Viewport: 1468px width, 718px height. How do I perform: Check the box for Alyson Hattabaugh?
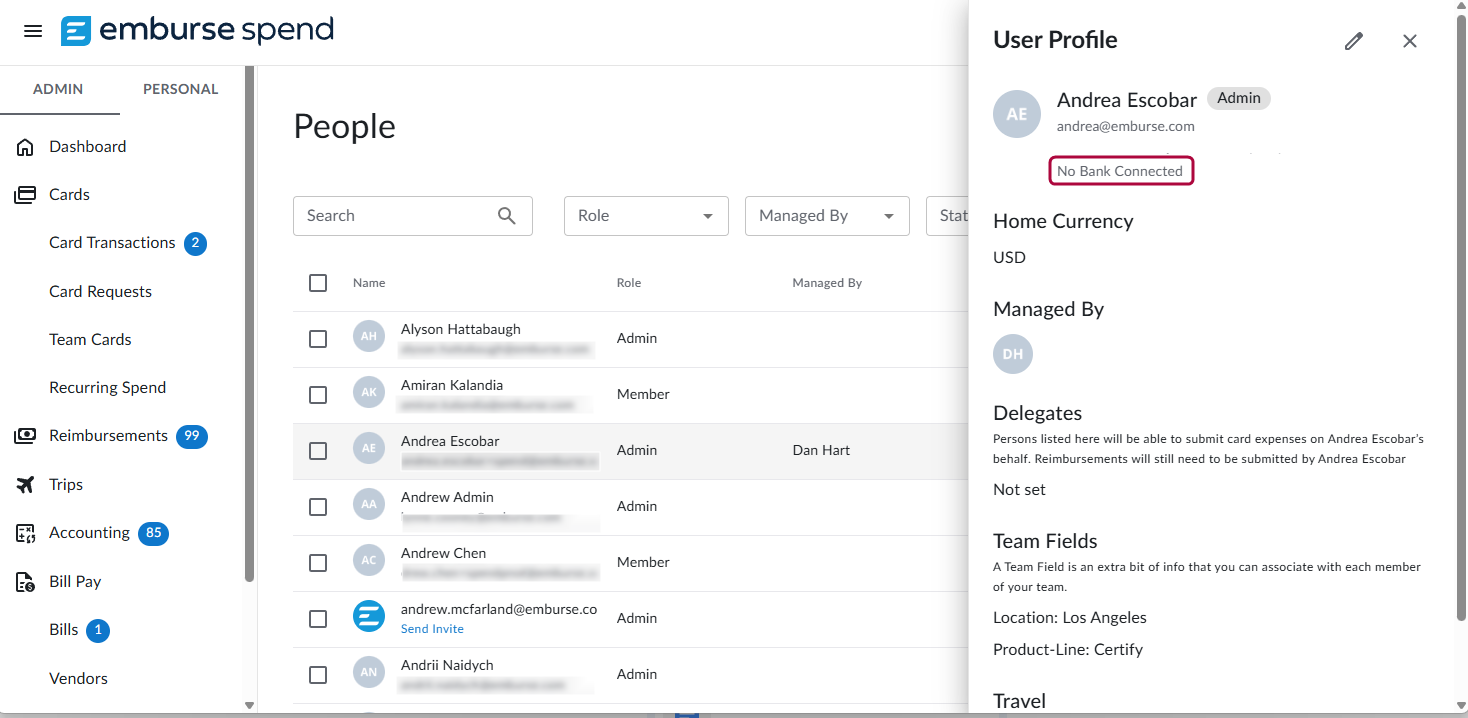pos(318,339)
